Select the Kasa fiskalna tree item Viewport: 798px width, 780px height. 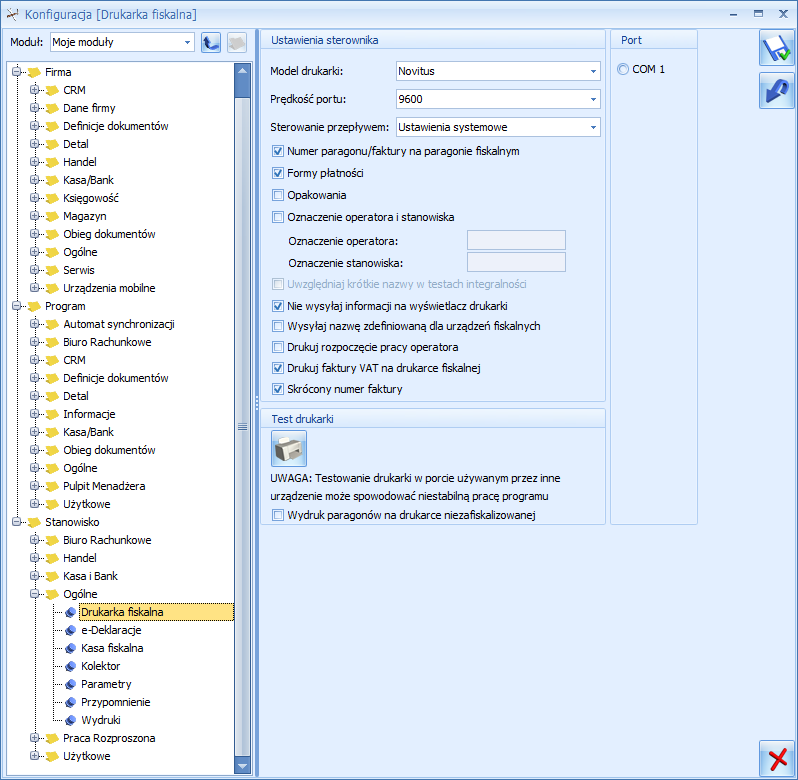click(x=112, y=648)
